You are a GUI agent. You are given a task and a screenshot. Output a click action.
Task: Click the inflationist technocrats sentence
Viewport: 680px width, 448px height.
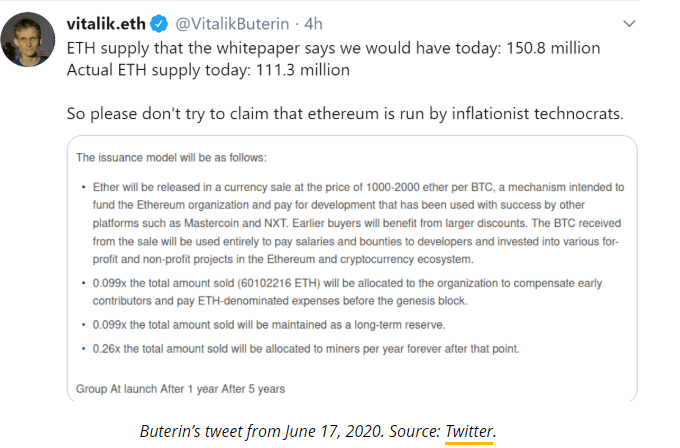[345, 114]
